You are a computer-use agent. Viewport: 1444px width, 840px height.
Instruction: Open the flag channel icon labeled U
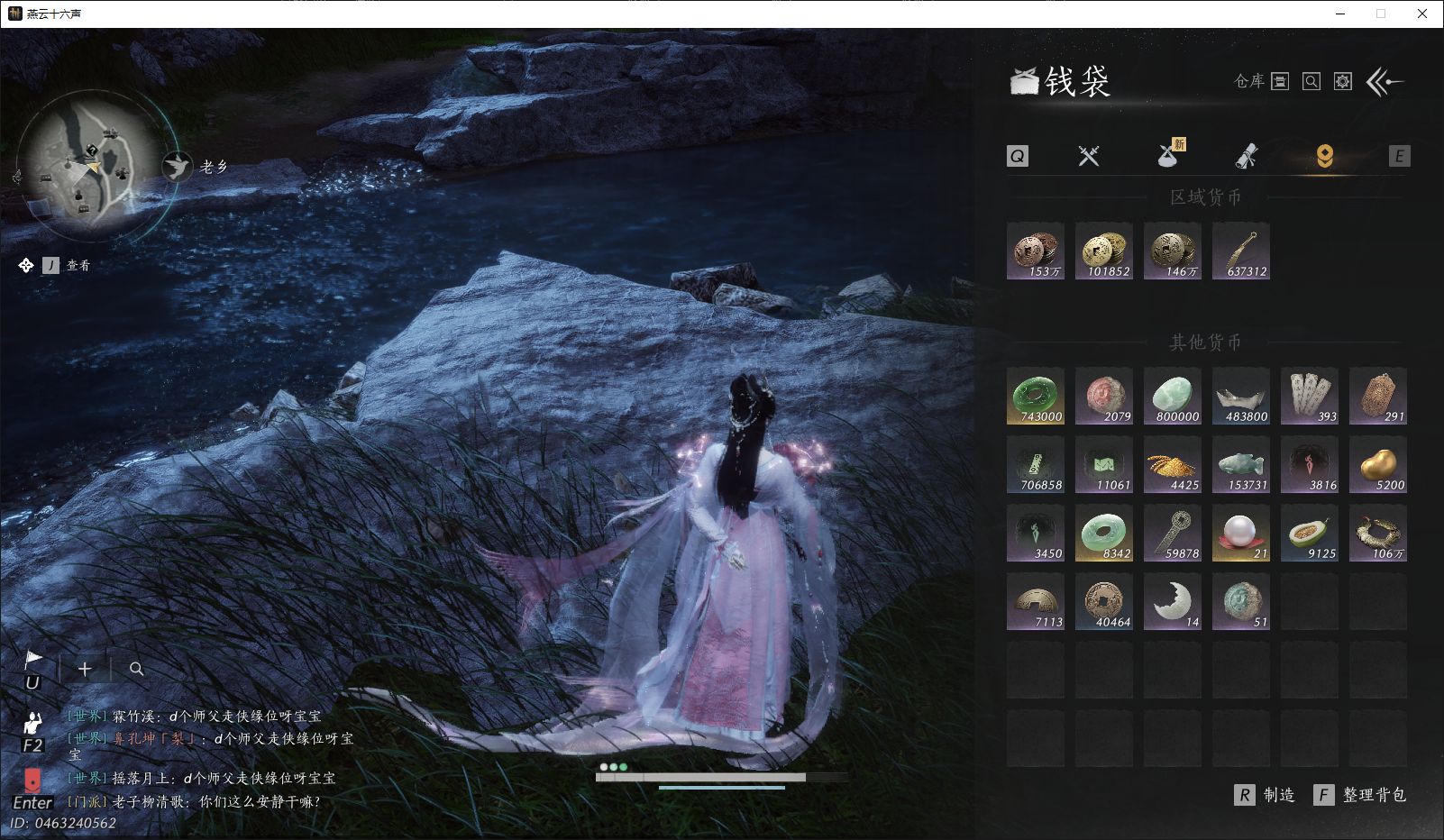(x=32, y=670)
